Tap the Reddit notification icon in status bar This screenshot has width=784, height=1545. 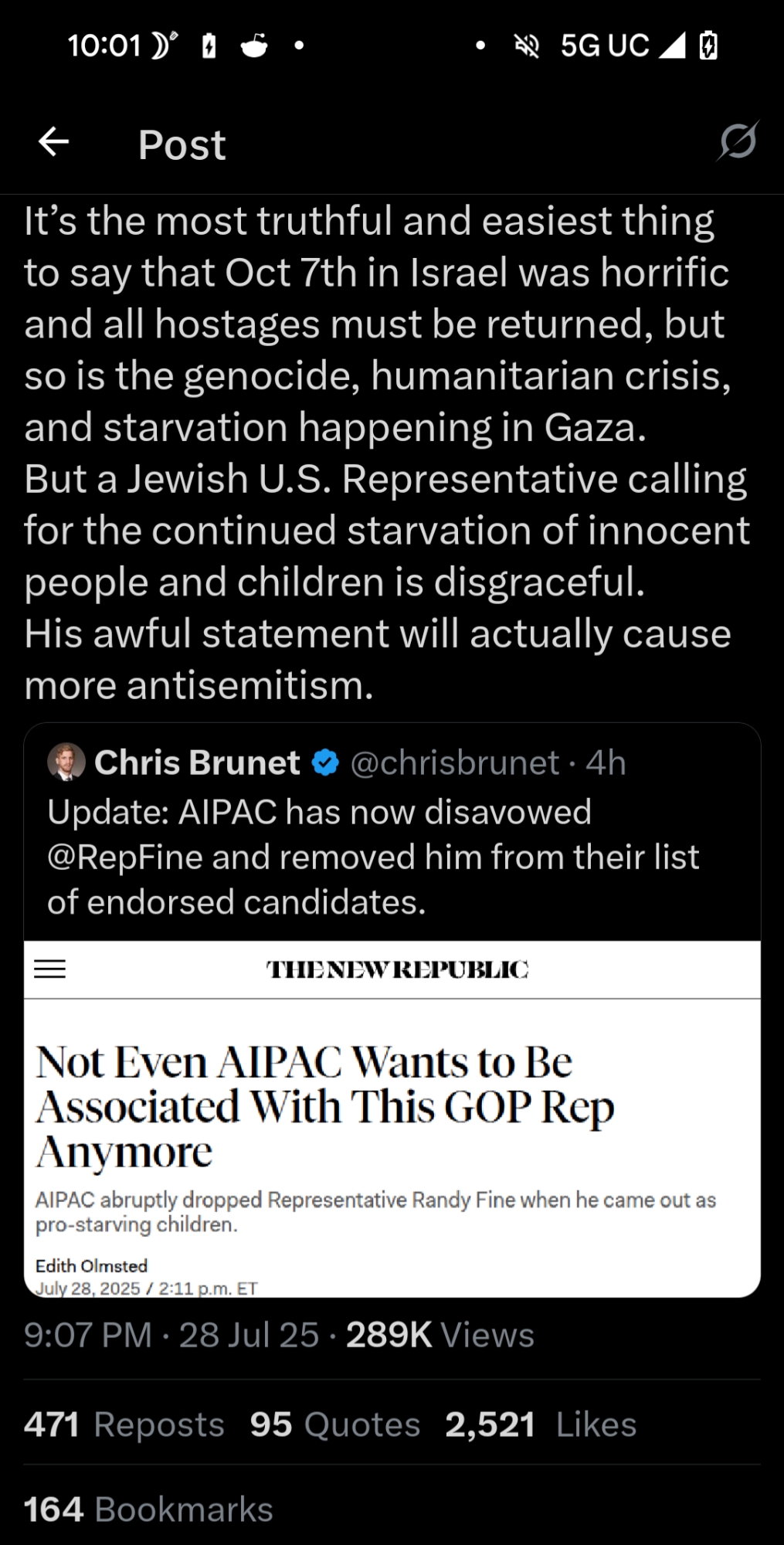(x=254, y=46)
